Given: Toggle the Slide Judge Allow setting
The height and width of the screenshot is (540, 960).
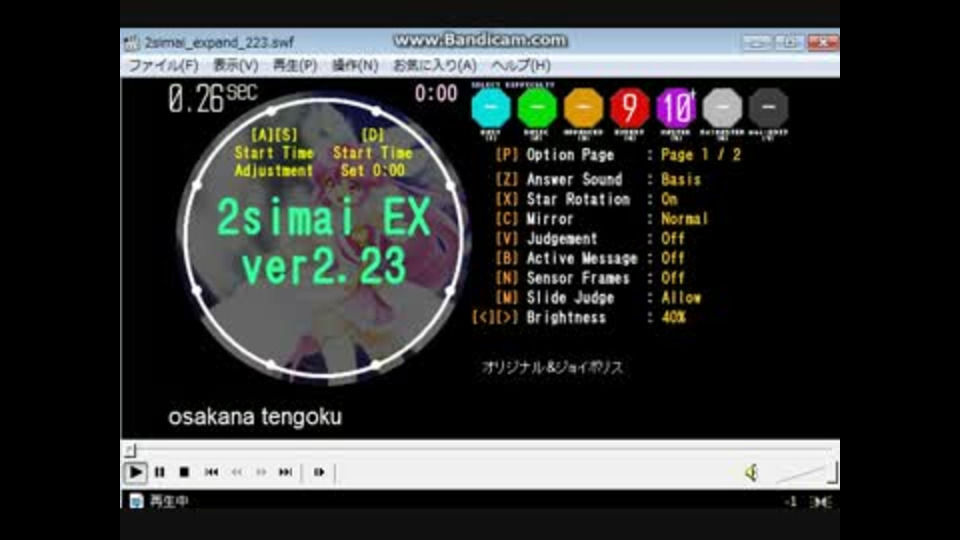Looking at the screenshot, I should point(598,298).
